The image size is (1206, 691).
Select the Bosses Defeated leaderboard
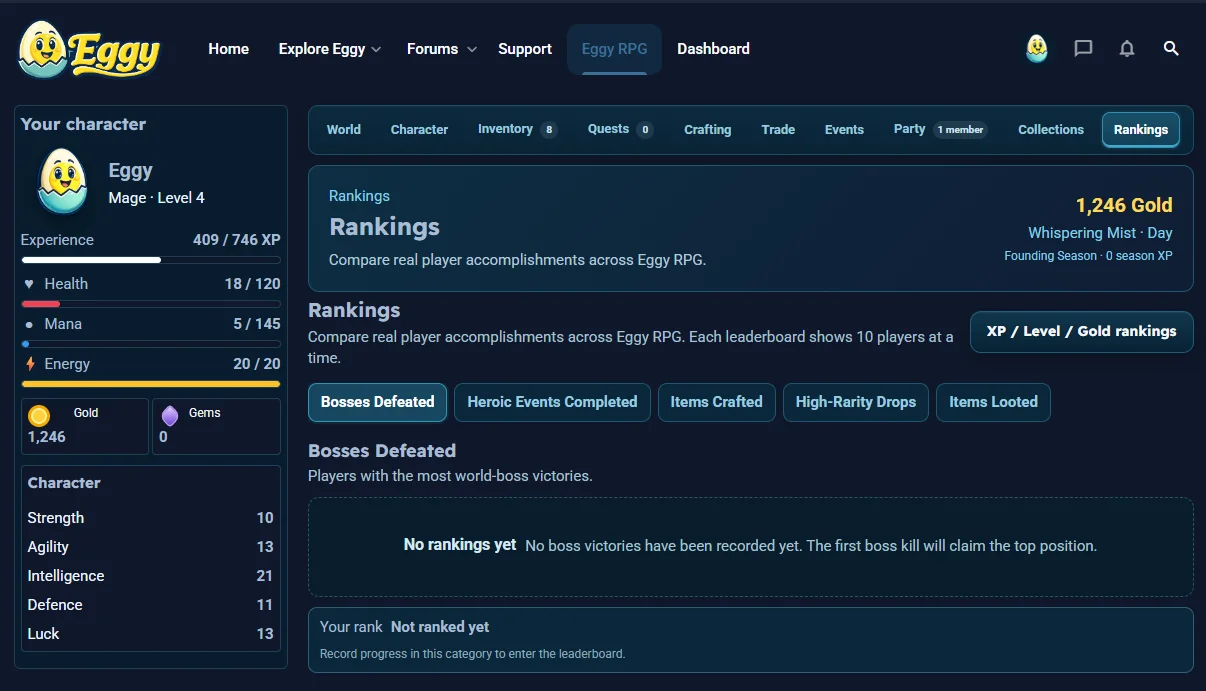378,402
